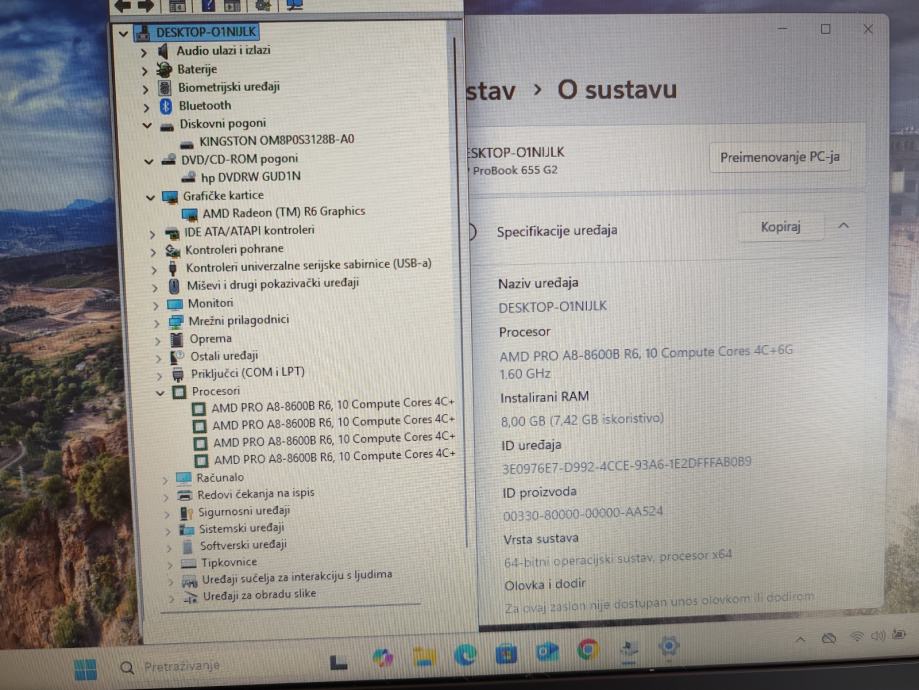Expand the IDE ATA/ATAPI kontroleri node

pyautogui.click(x=152, y=234)
